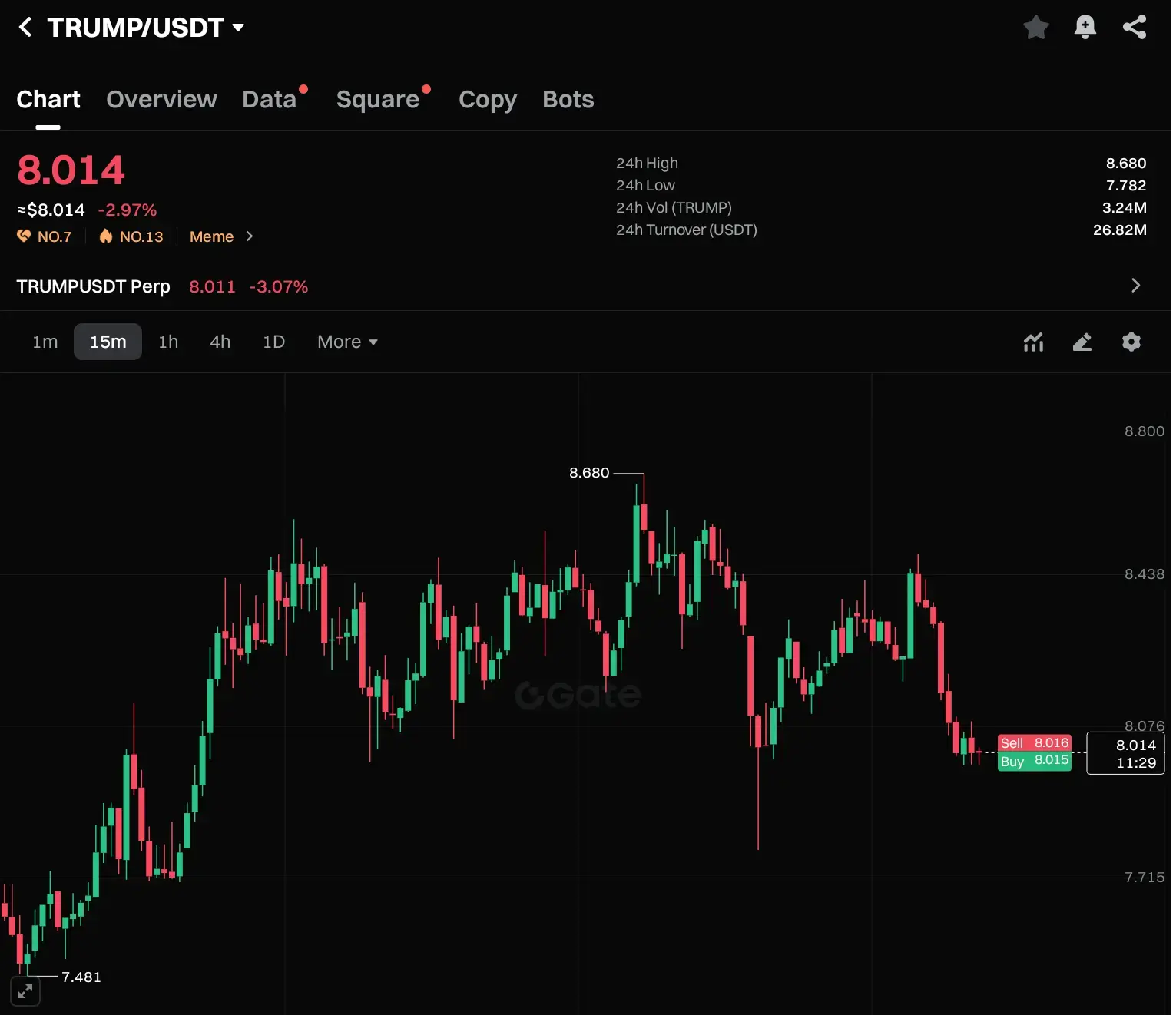Go to the Copy tab
Viewport: 1176px width, 1015px height.
(488, 99)
